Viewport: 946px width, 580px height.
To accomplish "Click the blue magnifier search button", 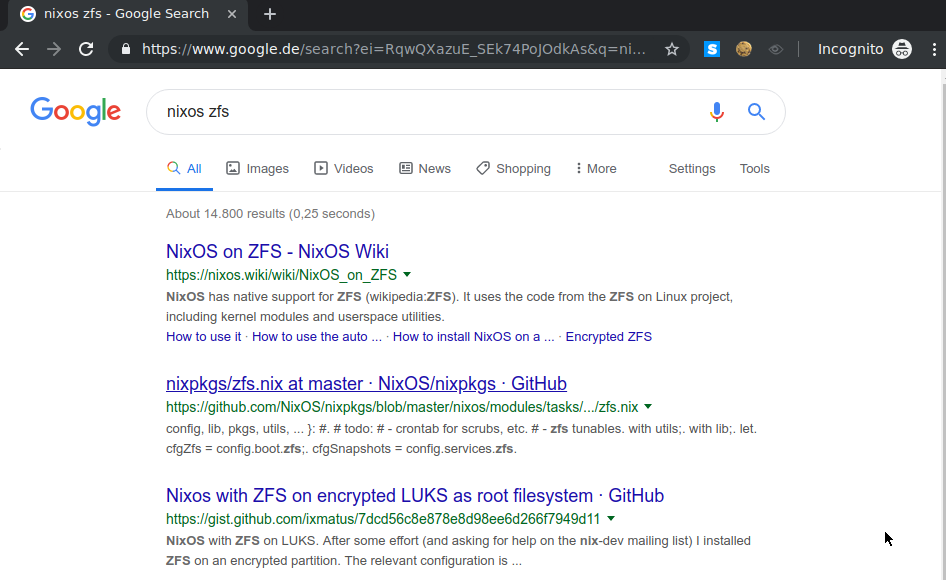I will coord(757,112).
